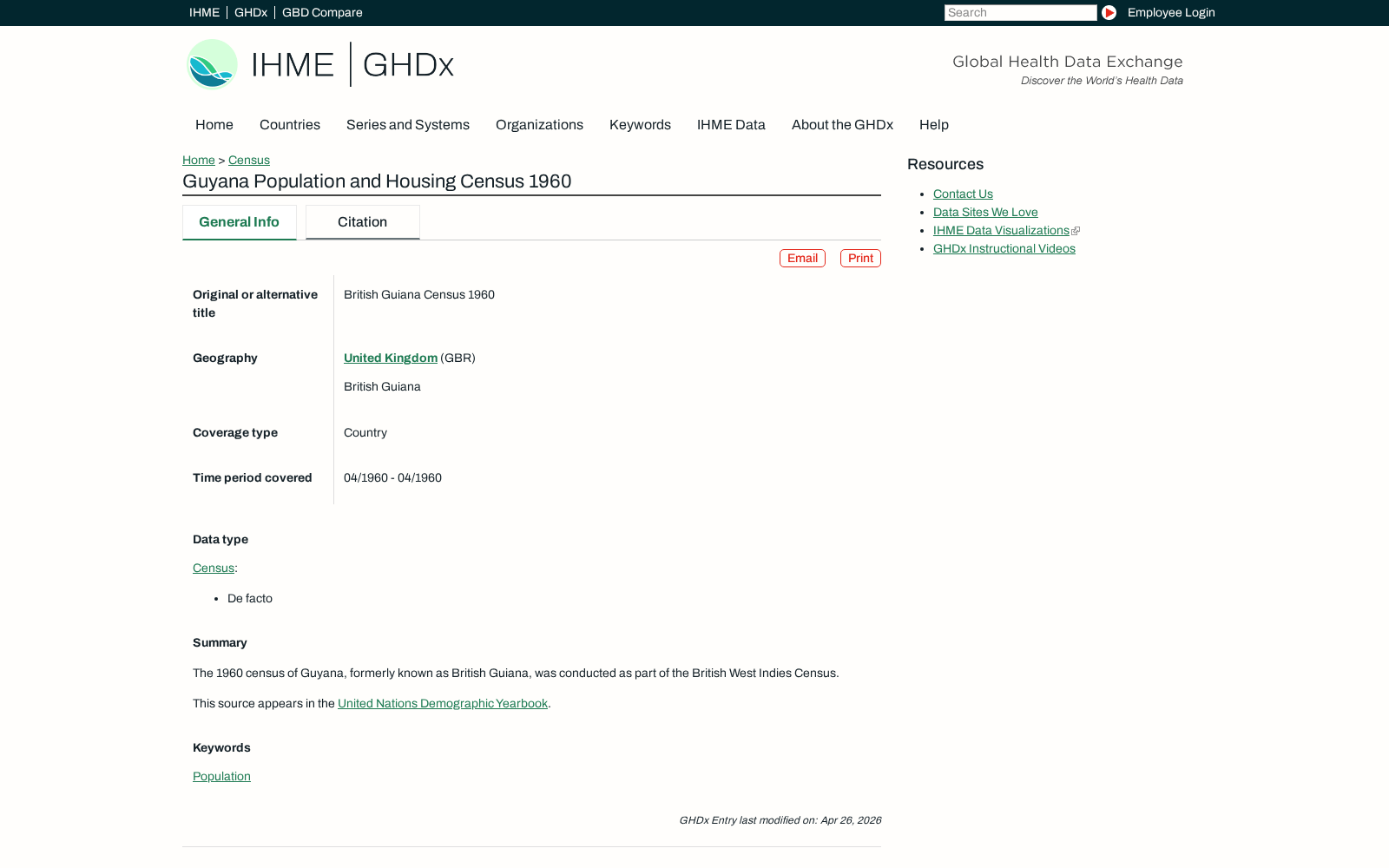Click the red search submit arrow icon
The height and width of the screenshot is (868, 1389).
click(x=1109, y=12)
